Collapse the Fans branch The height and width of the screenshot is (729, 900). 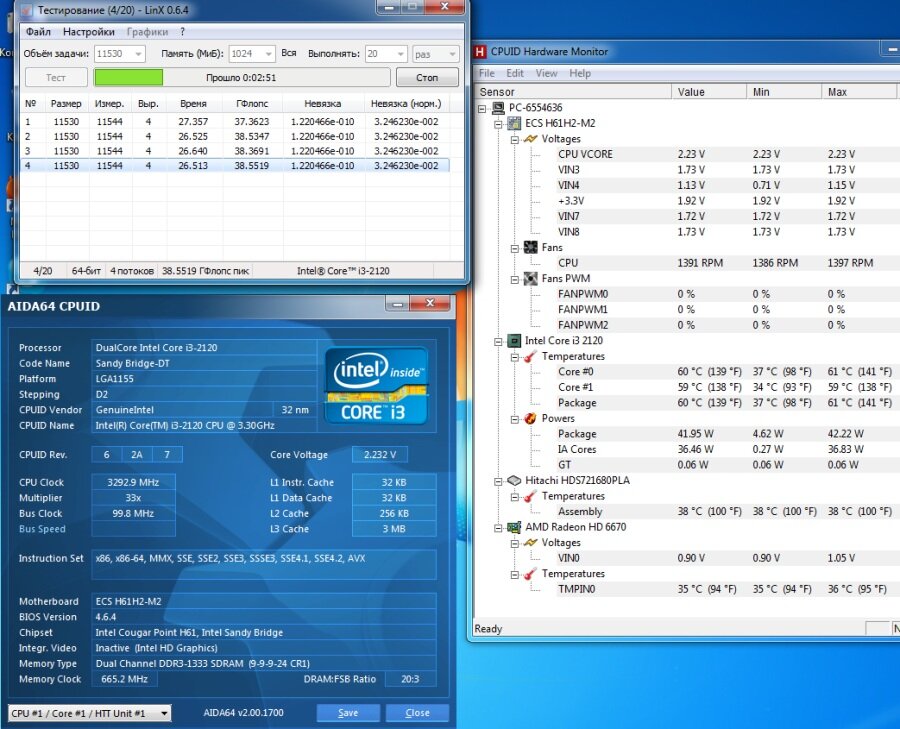(515, 248)
